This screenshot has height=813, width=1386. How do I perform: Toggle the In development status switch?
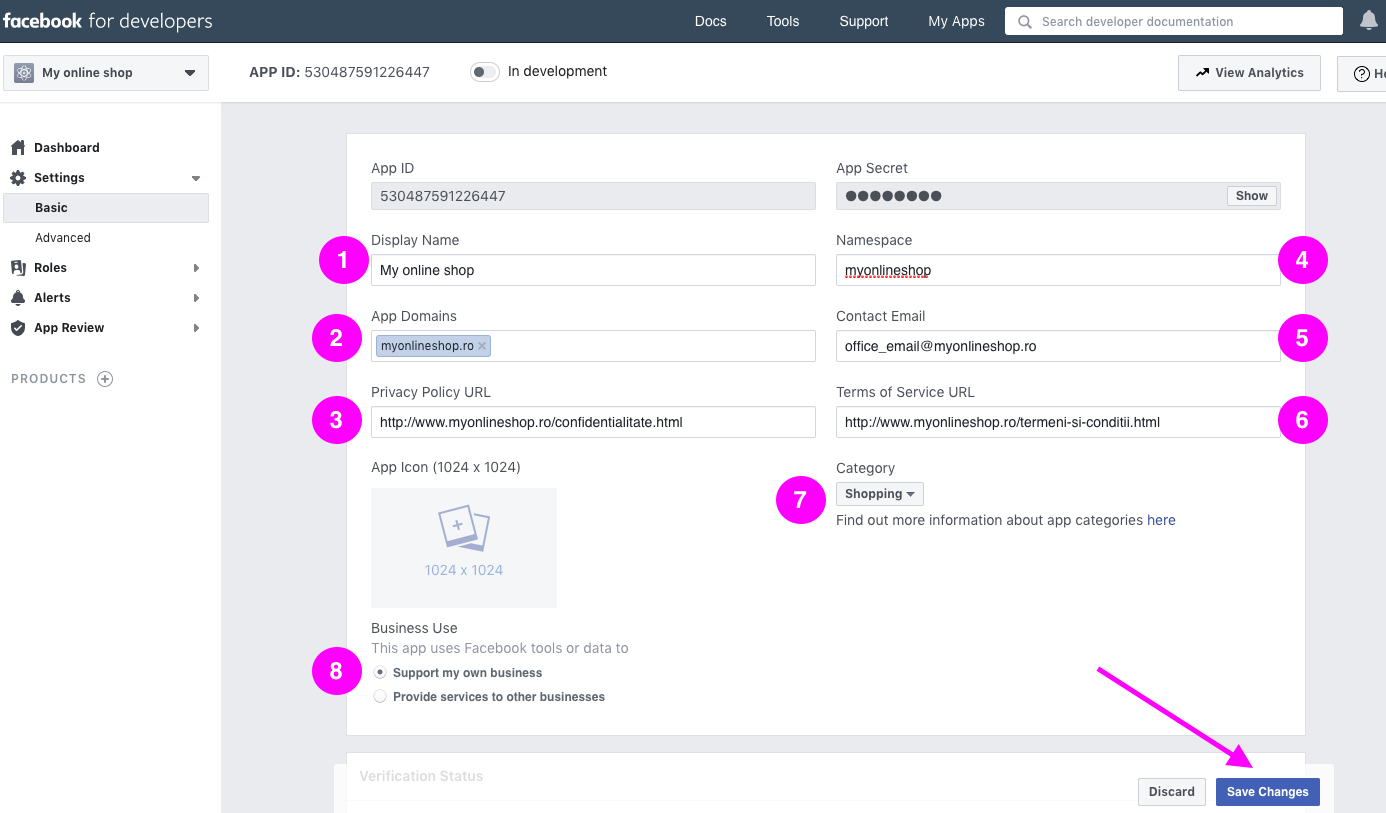(485, 72)
